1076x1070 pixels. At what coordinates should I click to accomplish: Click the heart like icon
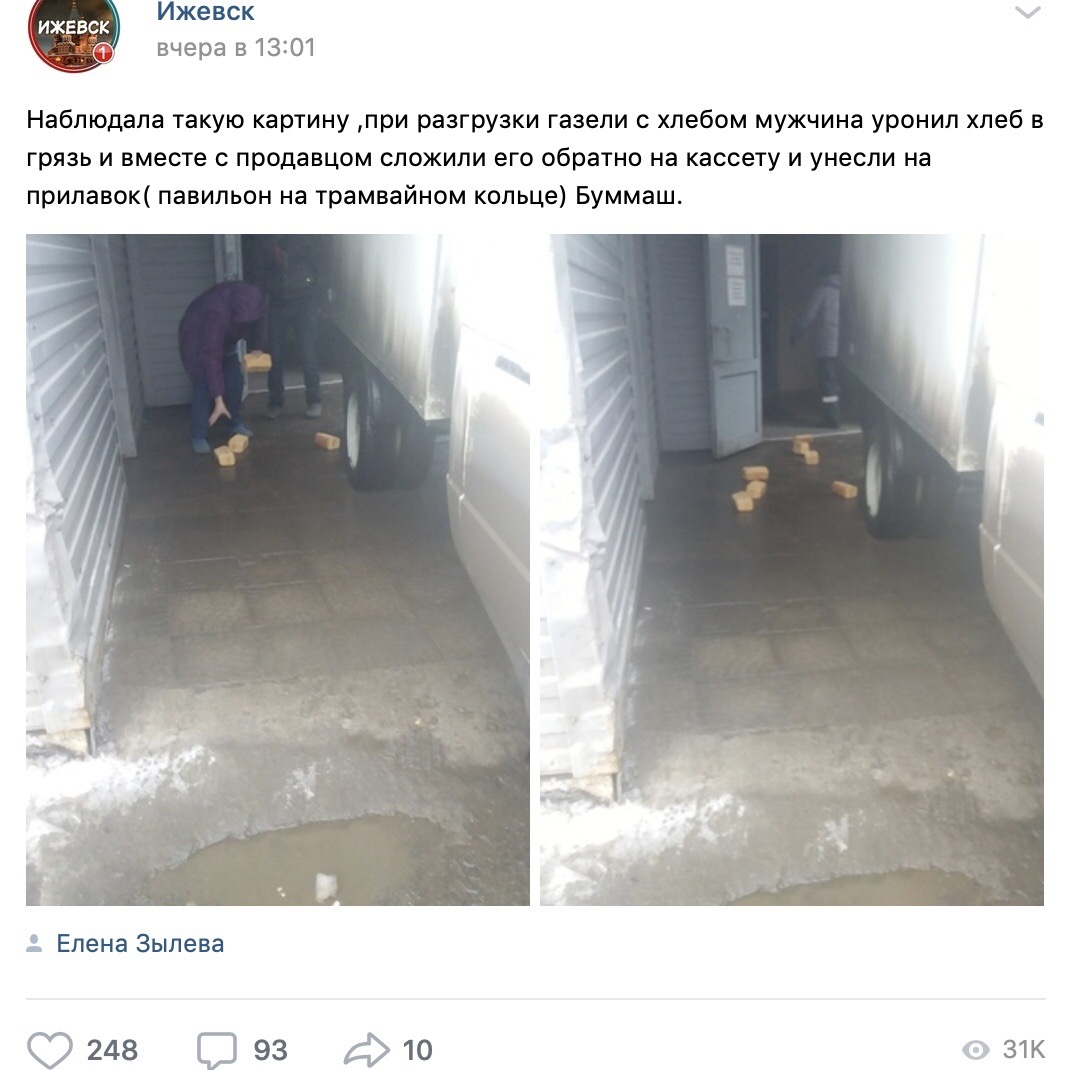click(49, 1049)
